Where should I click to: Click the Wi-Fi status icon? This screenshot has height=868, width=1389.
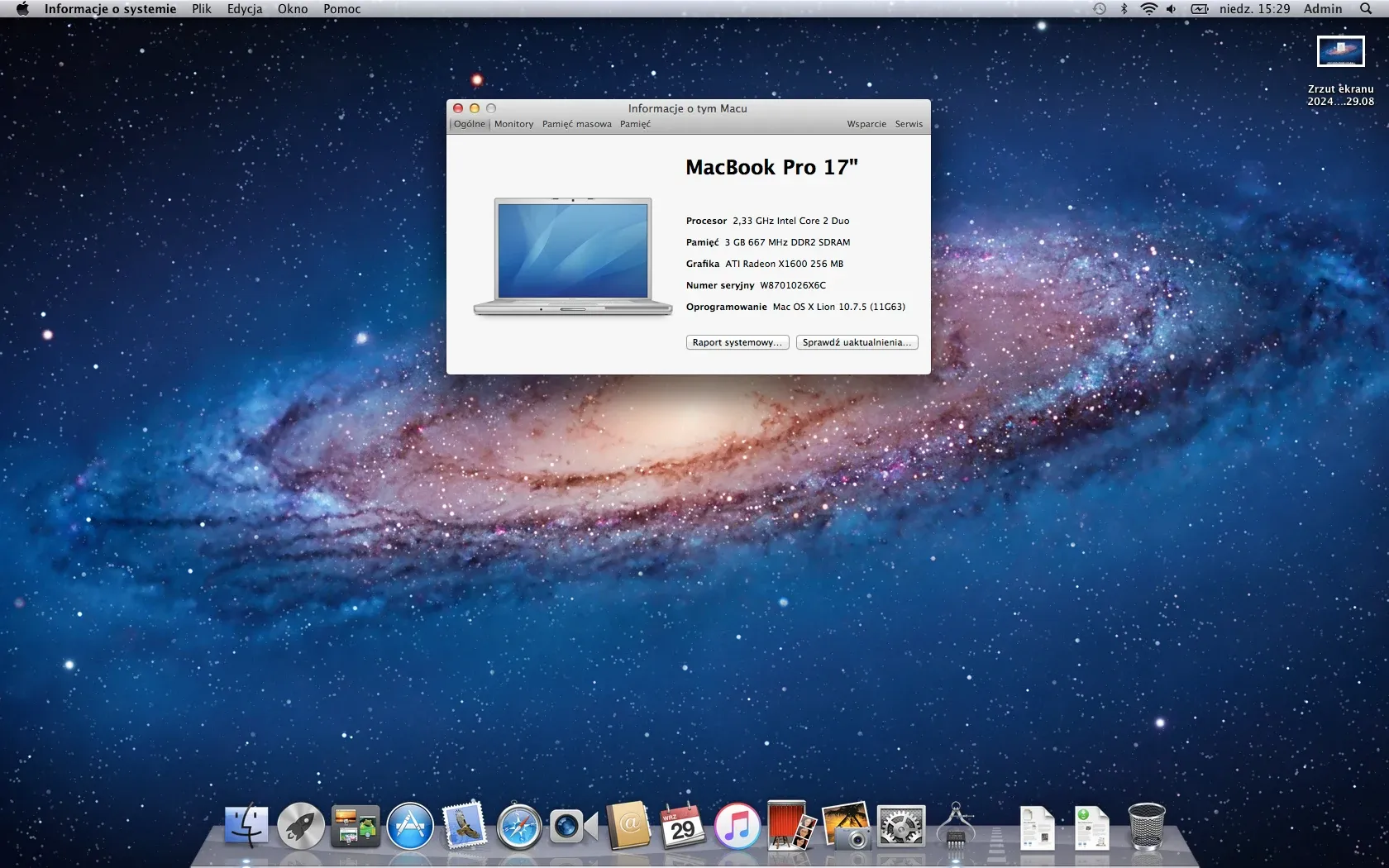1148,8
